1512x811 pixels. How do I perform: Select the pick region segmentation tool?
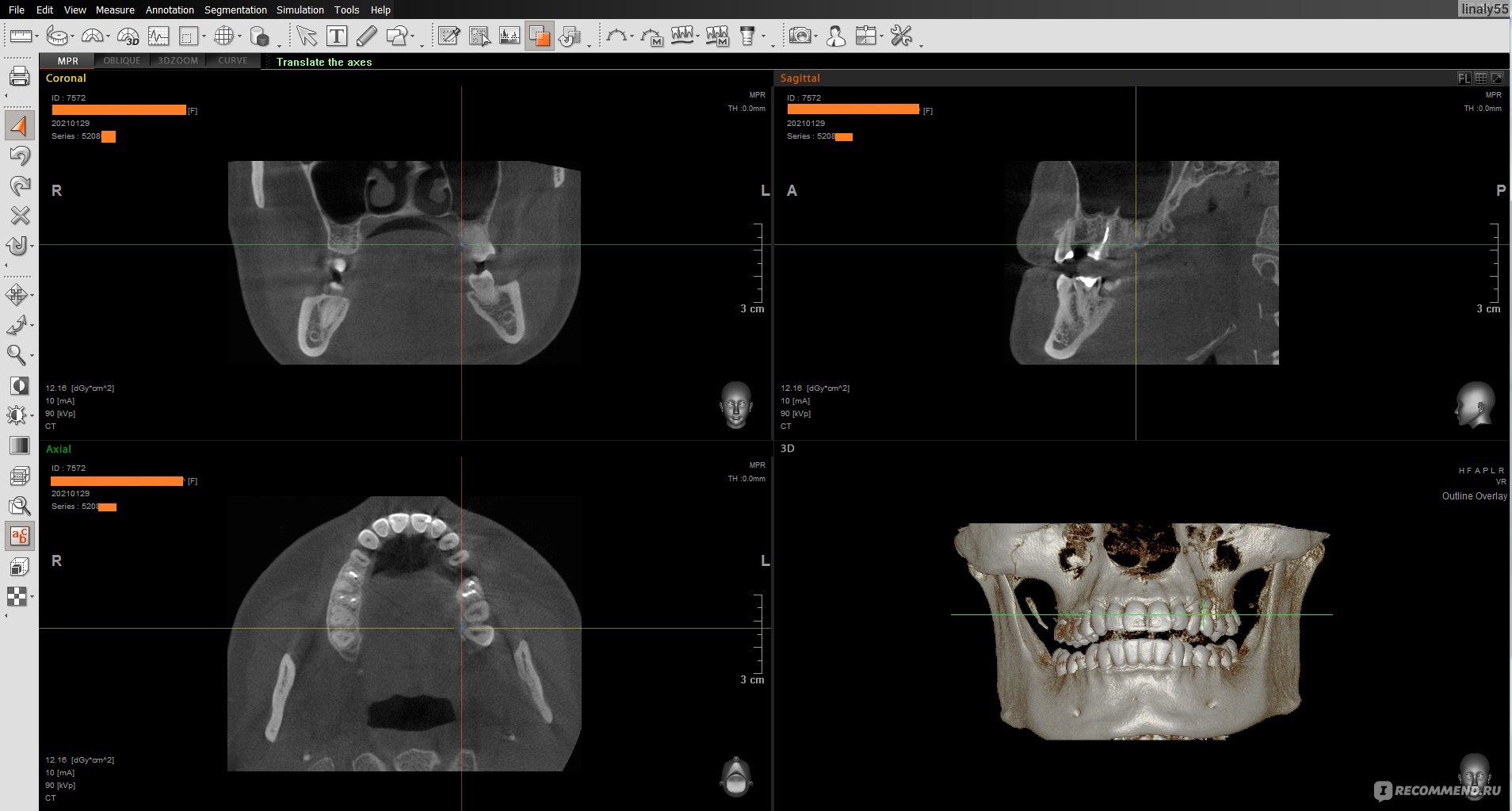point(479,36)
